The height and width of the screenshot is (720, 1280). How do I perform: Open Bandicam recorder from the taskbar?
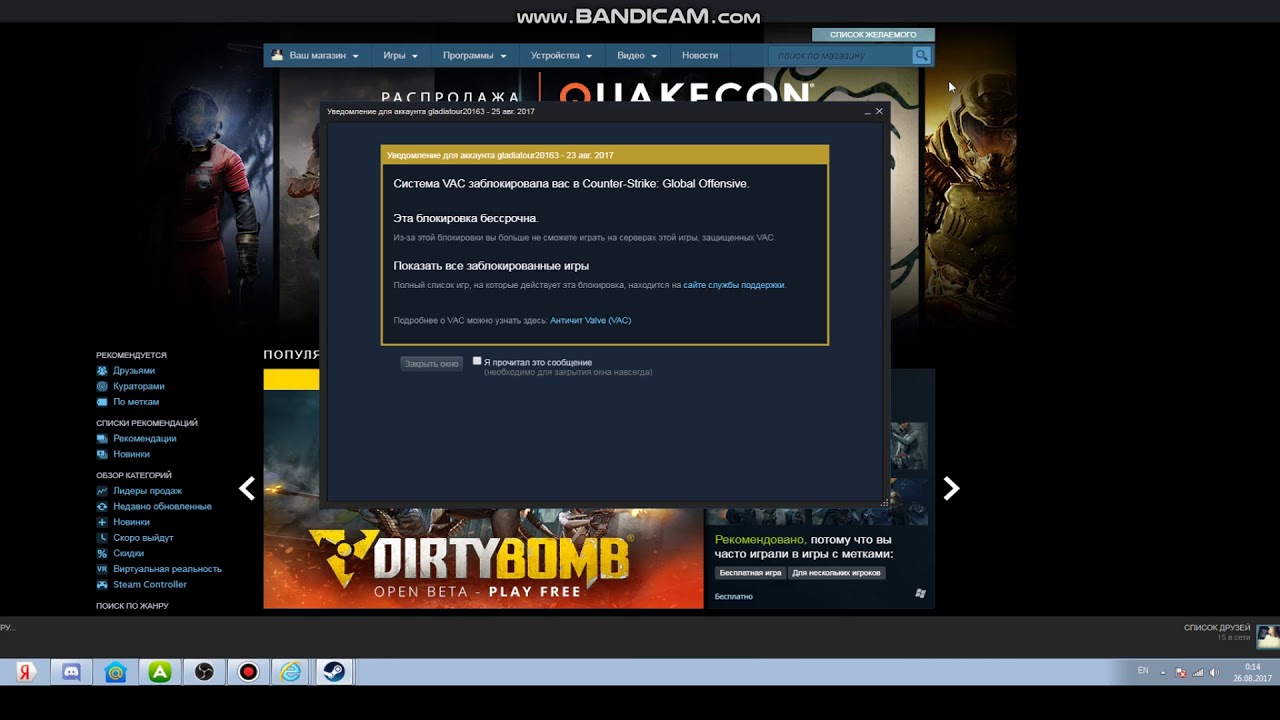[x=248, y=672]
